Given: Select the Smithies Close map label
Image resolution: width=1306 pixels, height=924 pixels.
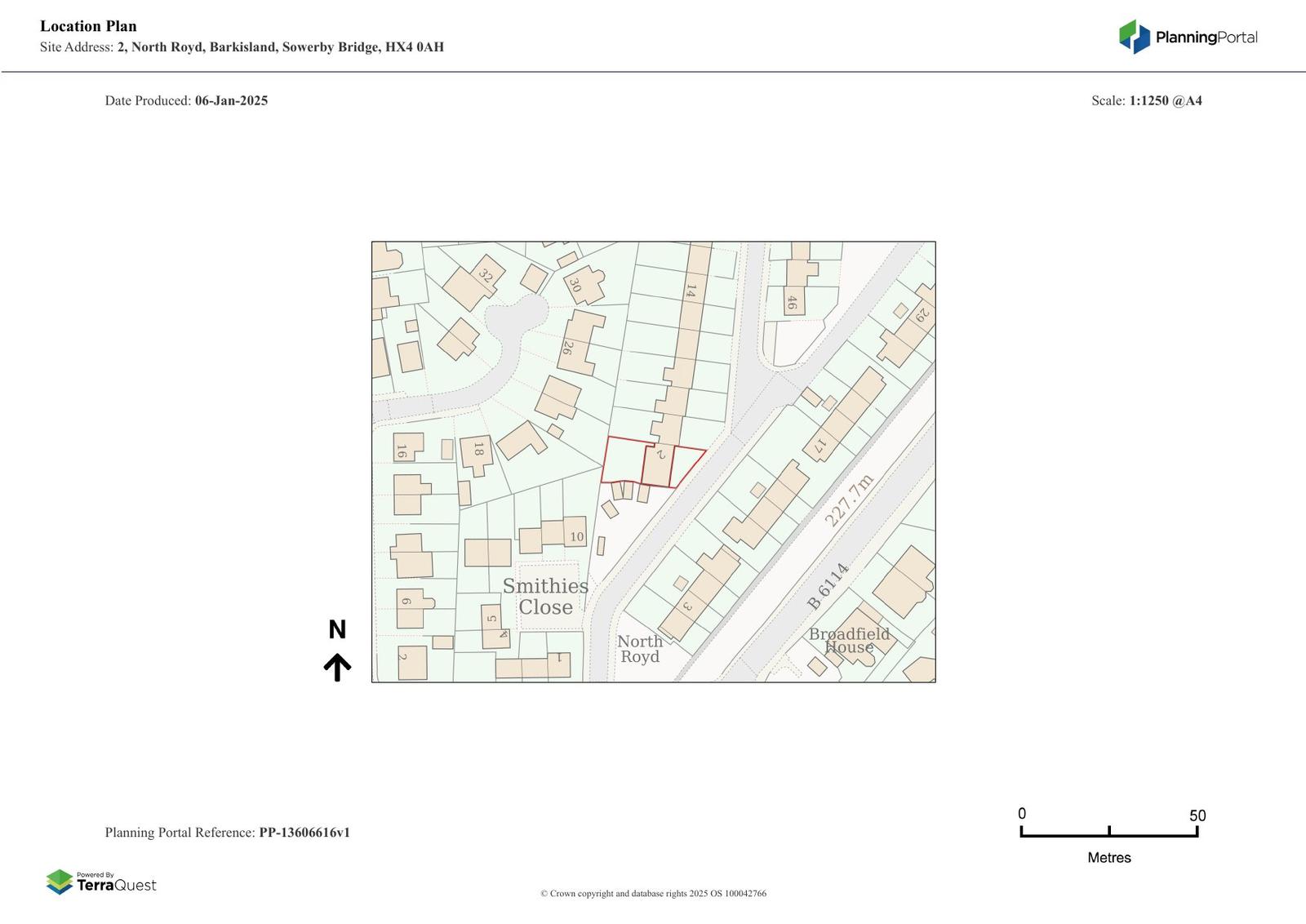Looking at the screenshot, I should coord(545,597).
